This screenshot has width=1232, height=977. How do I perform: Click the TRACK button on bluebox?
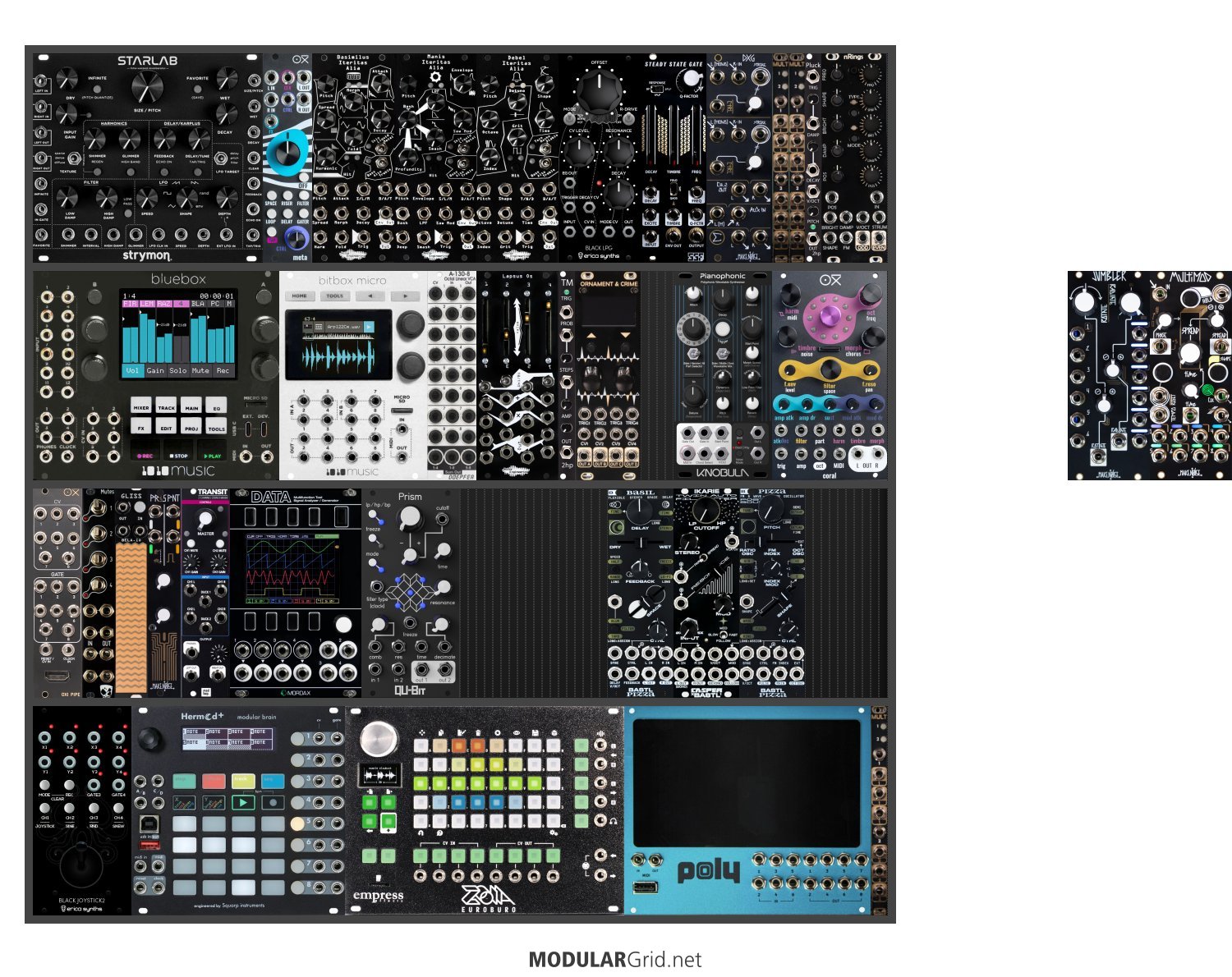166,405
